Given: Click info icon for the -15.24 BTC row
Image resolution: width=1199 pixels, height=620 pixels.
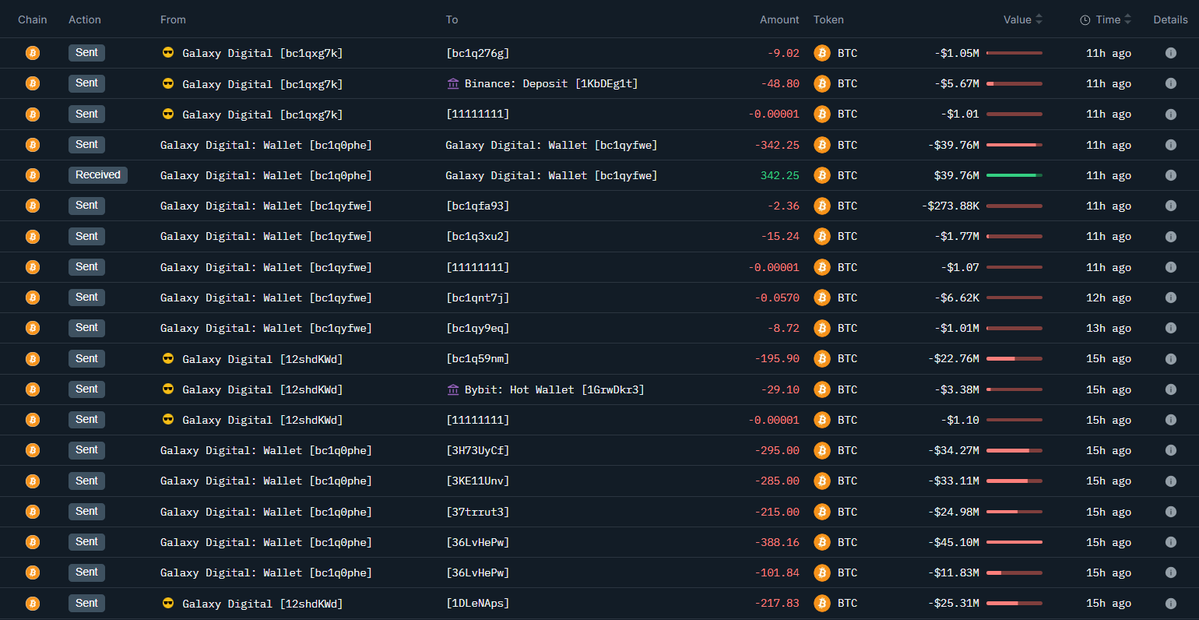Looking at the screenshot, I should (x=1170, y=236).
